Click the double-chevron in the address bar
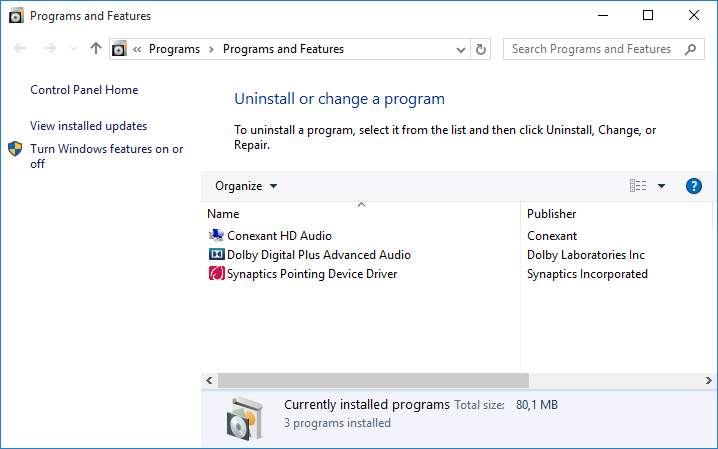Image resolution: width=718 pixels, height=449 pixels. pyautogui.click(x=137, y=49)
